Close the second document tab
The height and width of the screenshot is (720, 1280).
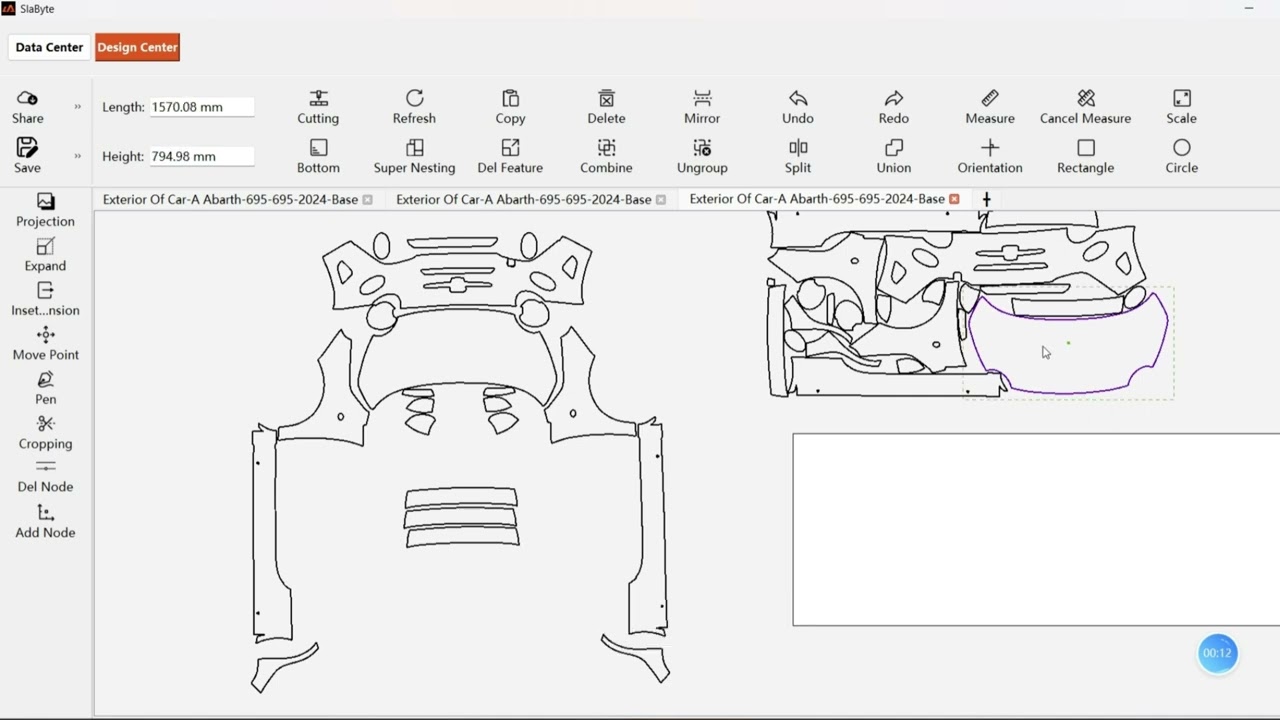click(x=660, y=200)
